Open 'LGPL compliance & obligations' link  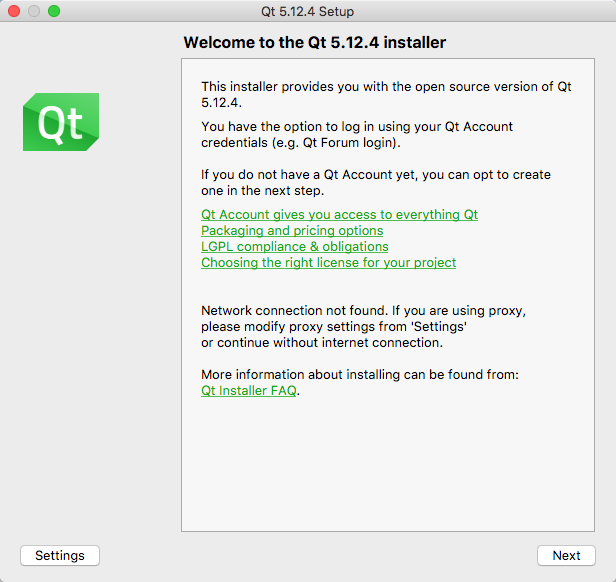tap(295, 247)
